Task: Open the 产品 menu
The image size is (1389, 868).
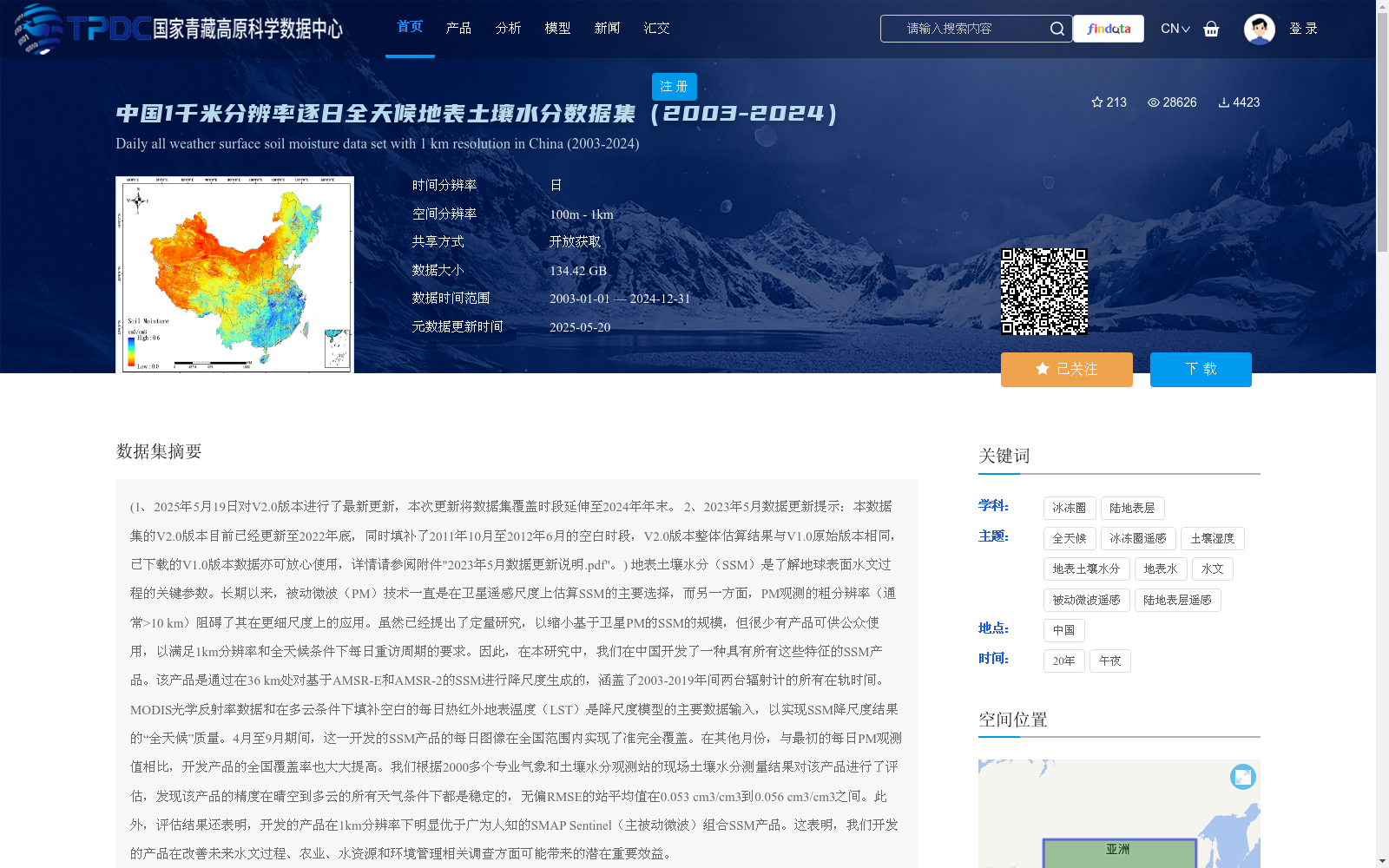Action: click(458, 28)
